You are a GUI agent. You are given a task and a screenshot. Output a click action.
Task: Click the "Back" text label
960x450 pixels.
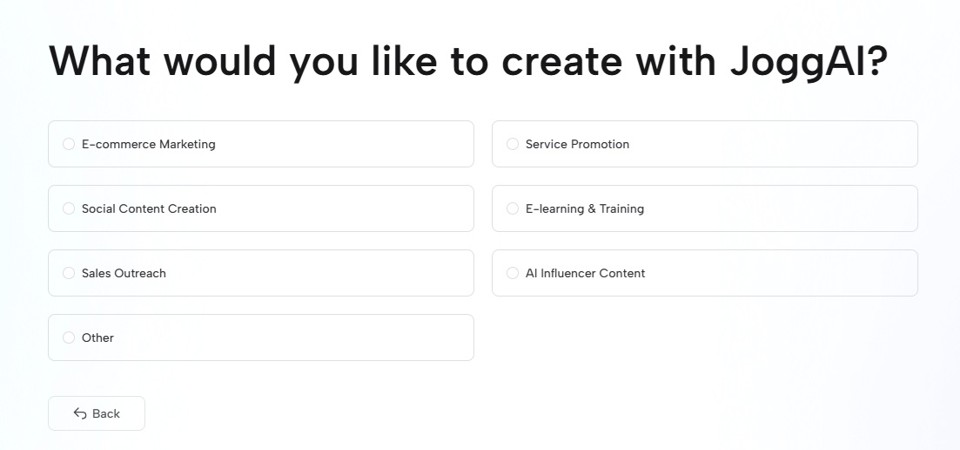pos(106,414)
